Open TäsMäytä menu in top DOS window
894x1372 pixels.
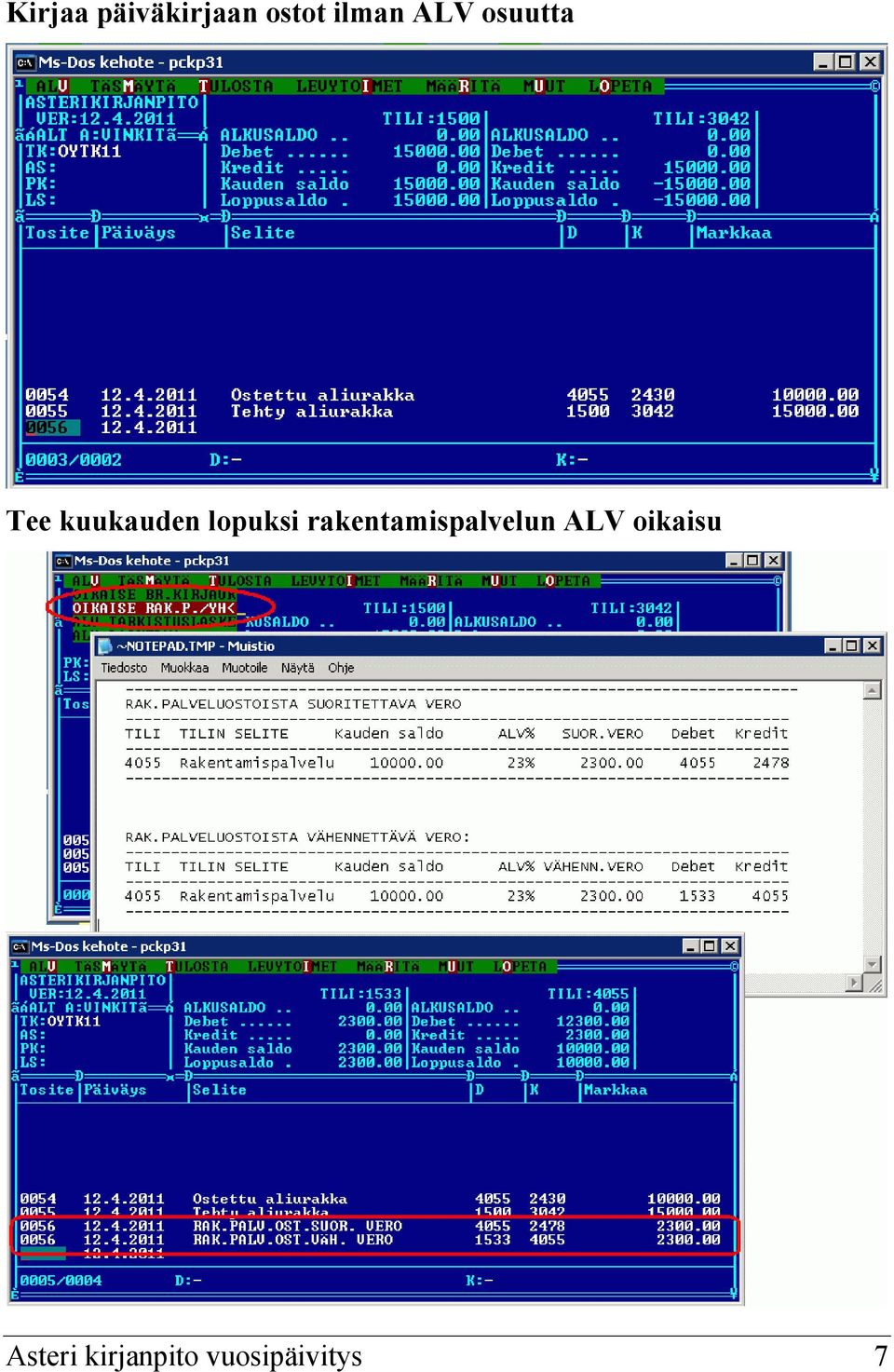(133, 86)
